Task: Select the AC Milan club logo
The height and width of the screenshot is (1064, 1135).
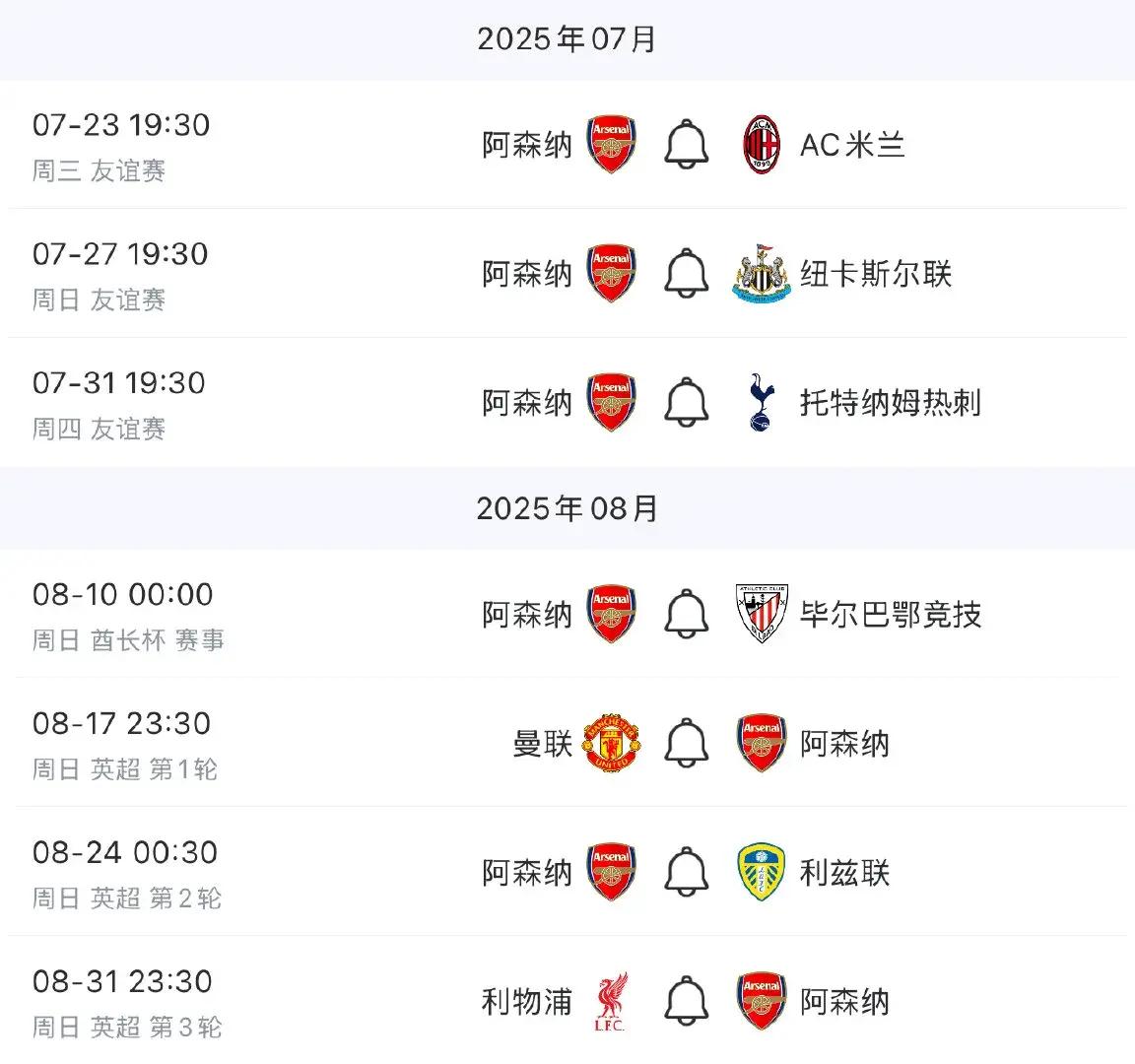Action: pos(762,144)
